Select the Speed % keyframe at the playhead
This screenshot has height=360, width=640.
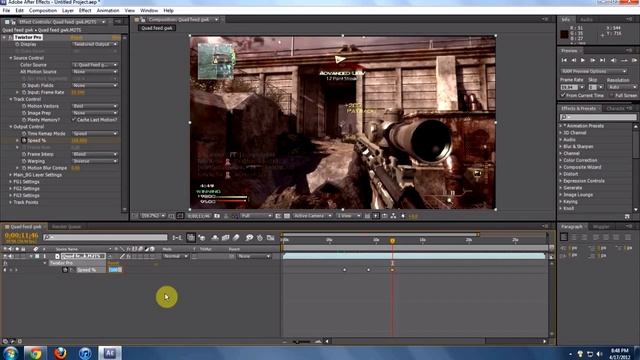tap(392, 270)
